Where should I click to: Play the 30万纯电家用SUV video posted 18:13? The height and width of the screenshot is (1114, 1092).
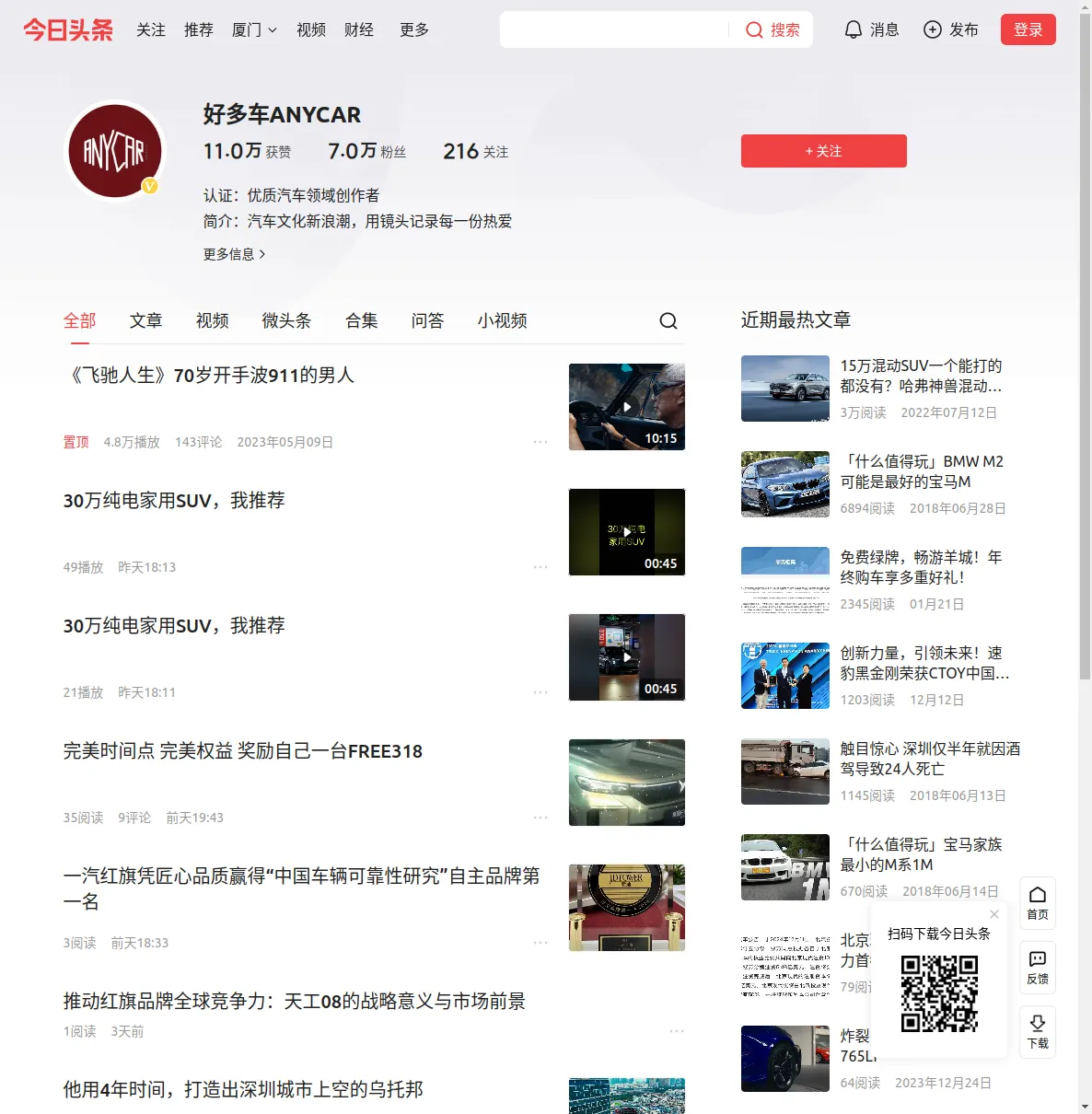(x=627, y=532)
